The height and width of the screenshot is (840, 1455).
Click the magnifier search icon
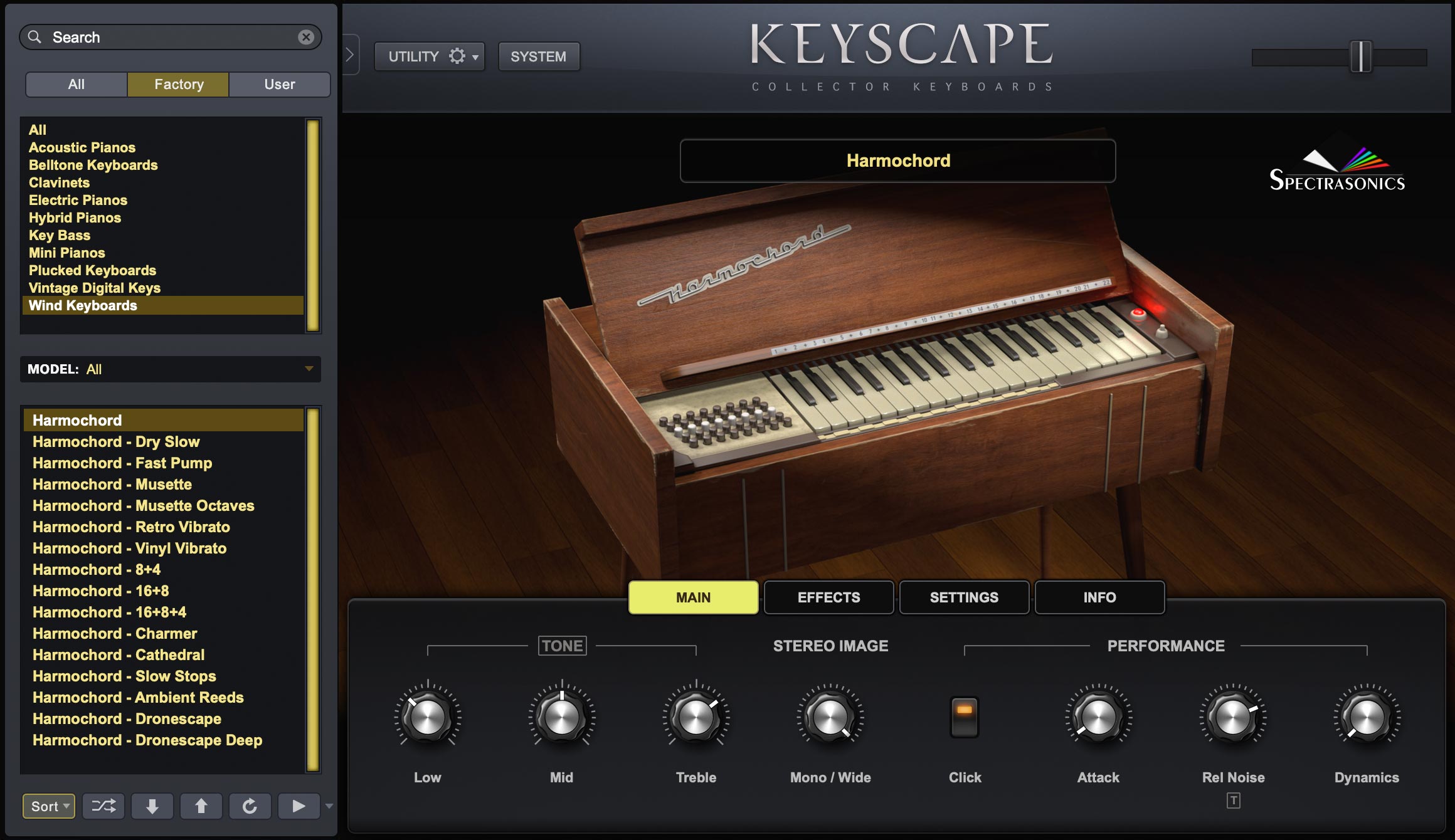pos(35,37)
